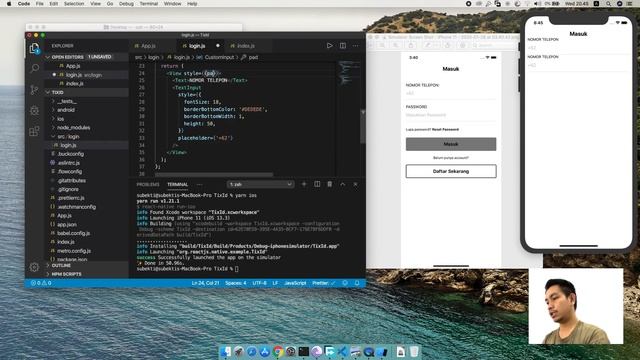Open the Selection menu in the menu bar
The image size is (640, 360).
click(x=74, y=4)
